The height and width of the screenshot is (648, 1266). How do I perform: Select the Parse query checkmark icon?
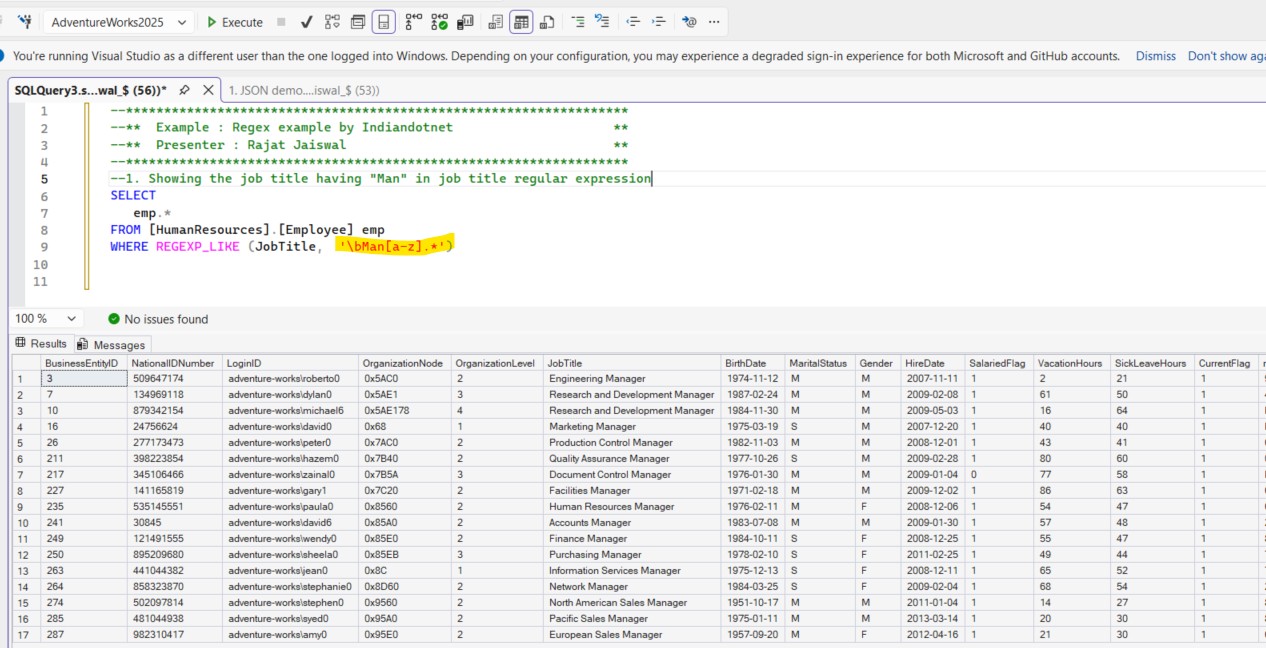point(306,21)
